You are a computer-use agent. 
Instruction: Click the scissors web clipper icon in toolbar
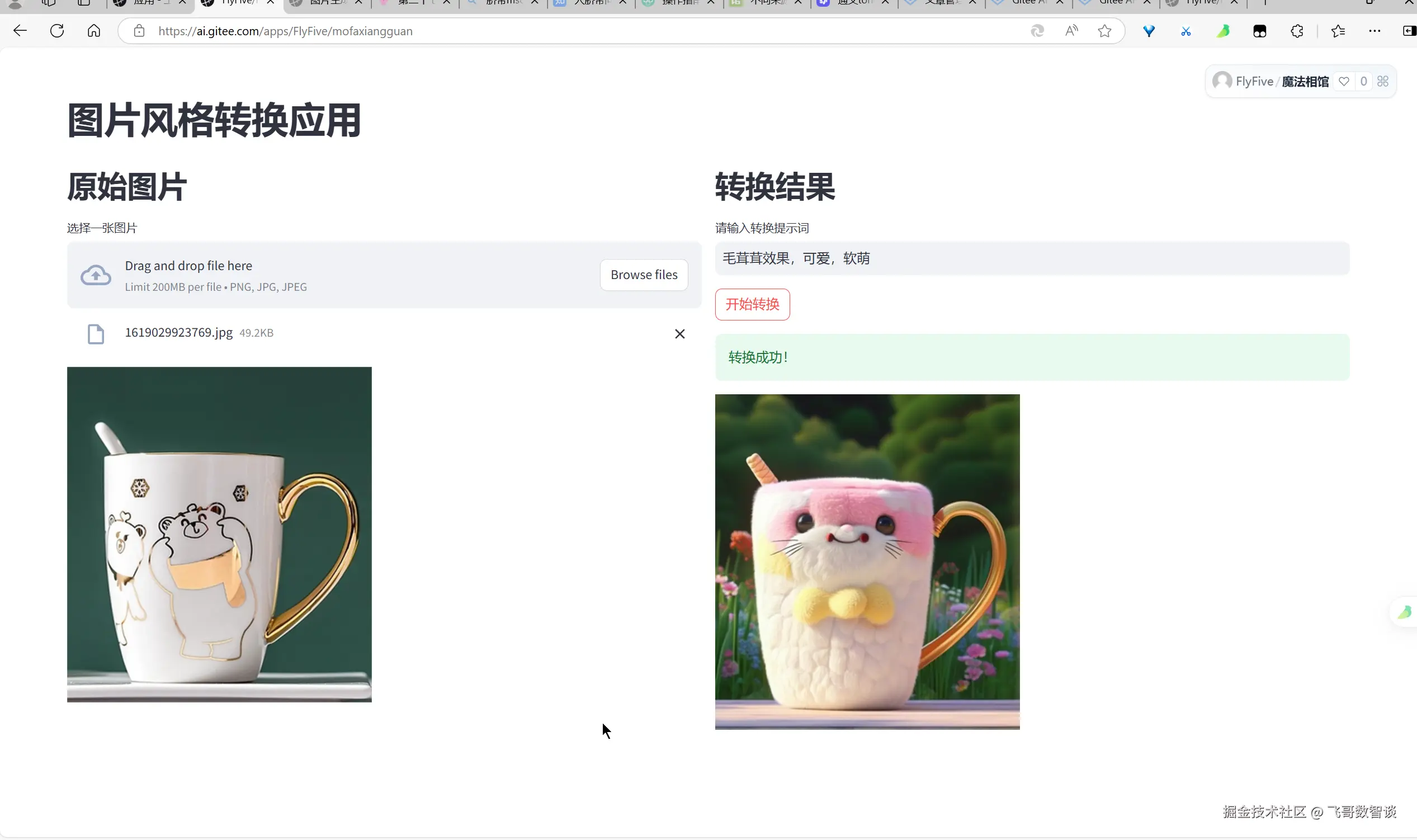coord(1186,31)
